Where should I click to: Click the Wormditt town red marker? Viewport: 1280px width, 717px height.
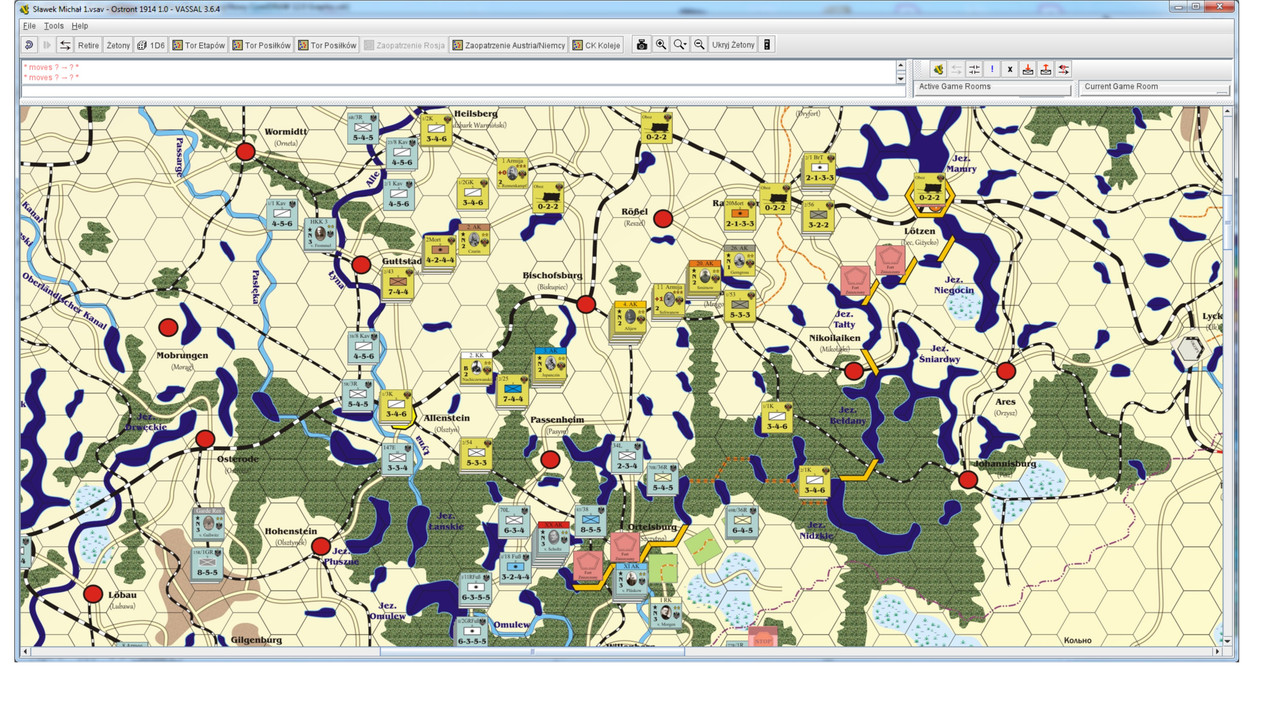245,152
